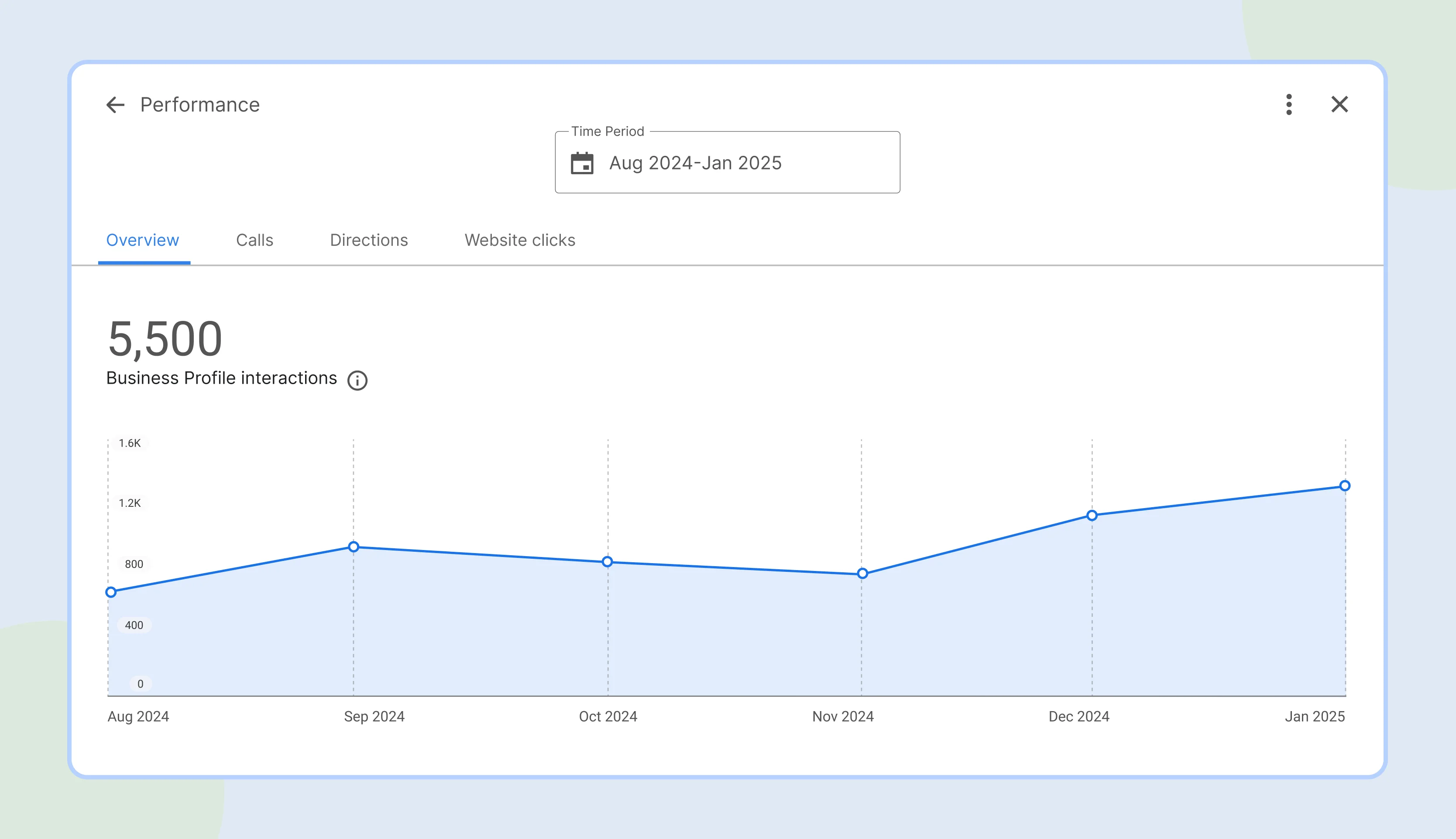Click the Nov 2024 data point on chart
The width and height of the screenshot is (1456, 839).
click(862, 573)
